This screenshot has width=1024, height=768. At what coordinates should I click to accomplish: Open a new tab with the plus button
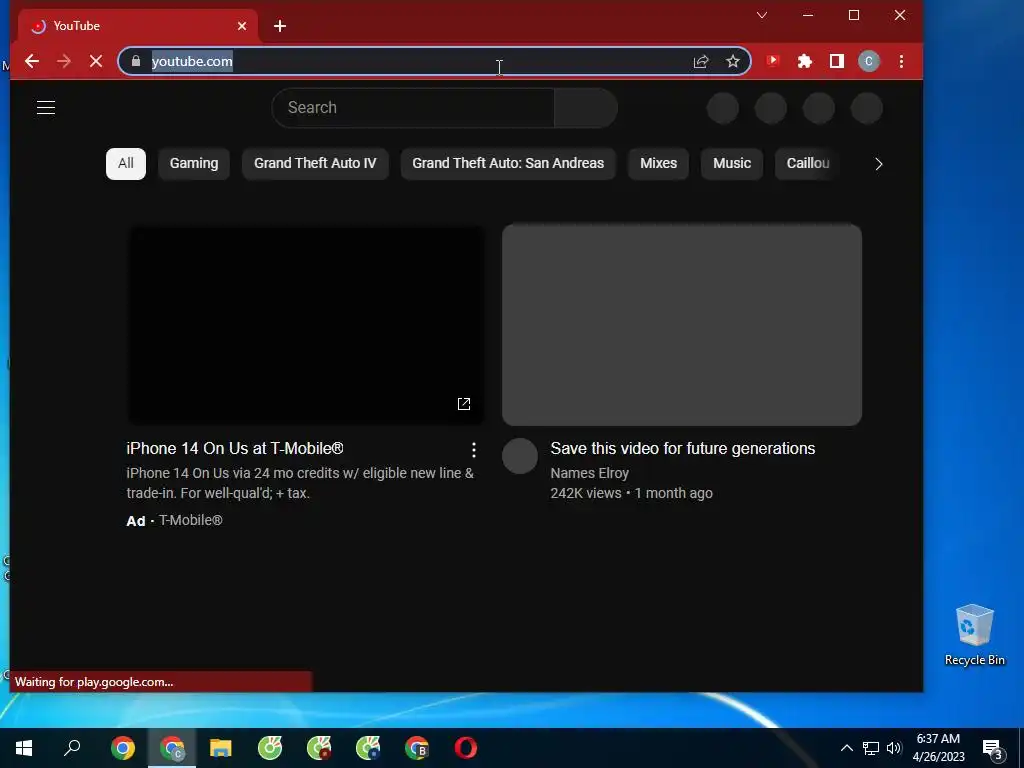pyautogui.click(x=280, y=26)
